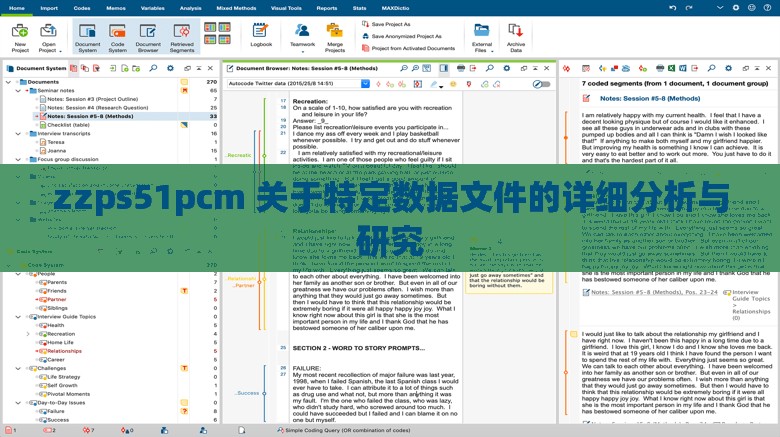Click the memo icon next to Friends code
This screenshot has height=437, width=780.
click(184, 291)
